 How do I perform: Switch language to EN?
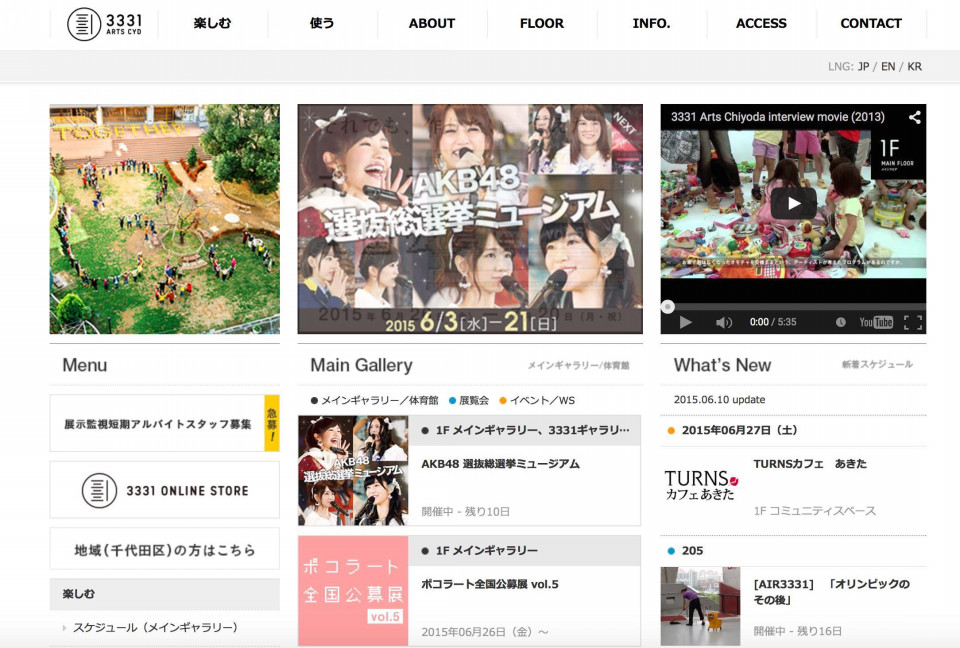[888, 67]
